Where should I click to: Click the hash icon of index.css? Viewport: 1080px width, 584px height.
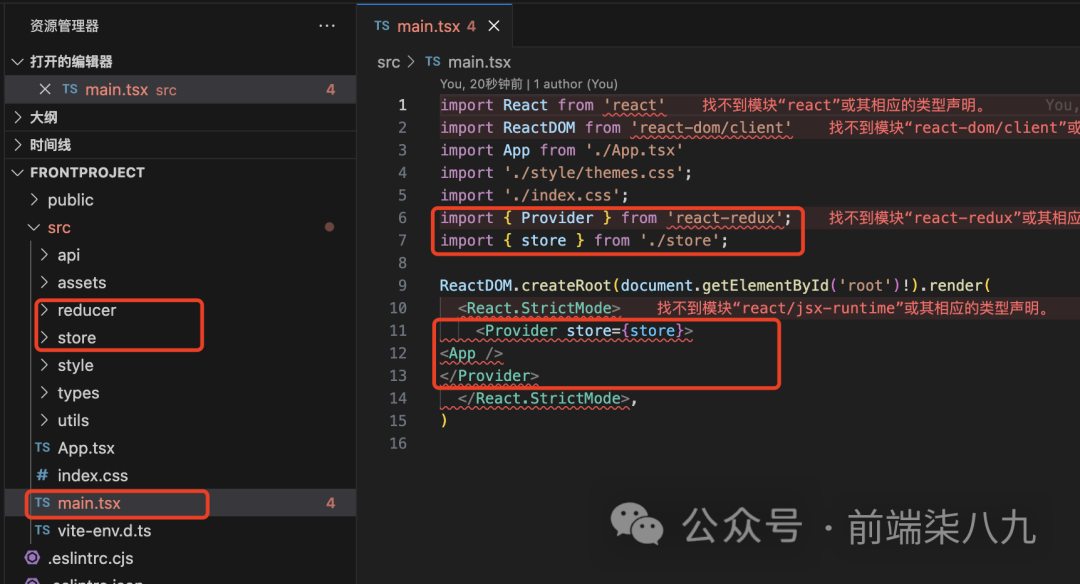pos(42,475)
